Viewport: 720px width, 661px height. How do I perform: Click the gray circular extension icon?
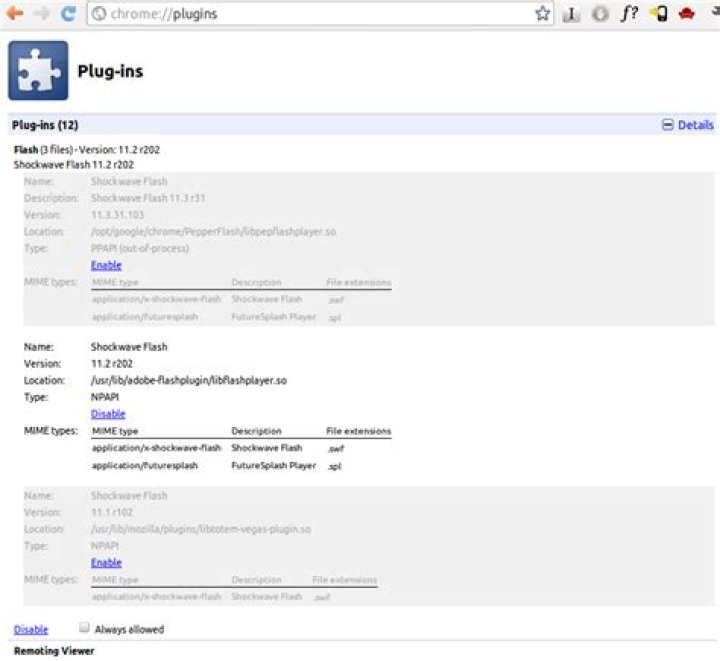(x=600, y=14)
